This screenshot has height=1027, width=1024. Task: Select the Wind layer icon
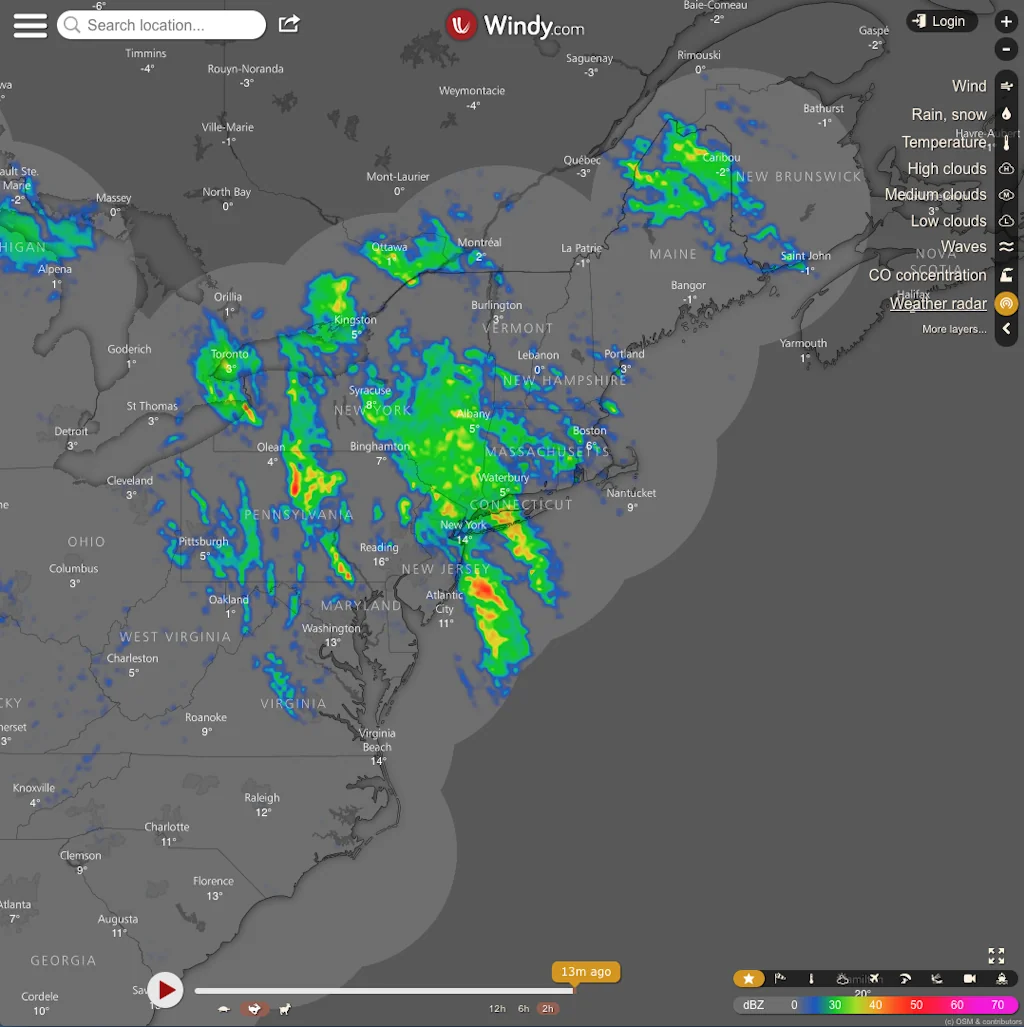coord(1006,87)
